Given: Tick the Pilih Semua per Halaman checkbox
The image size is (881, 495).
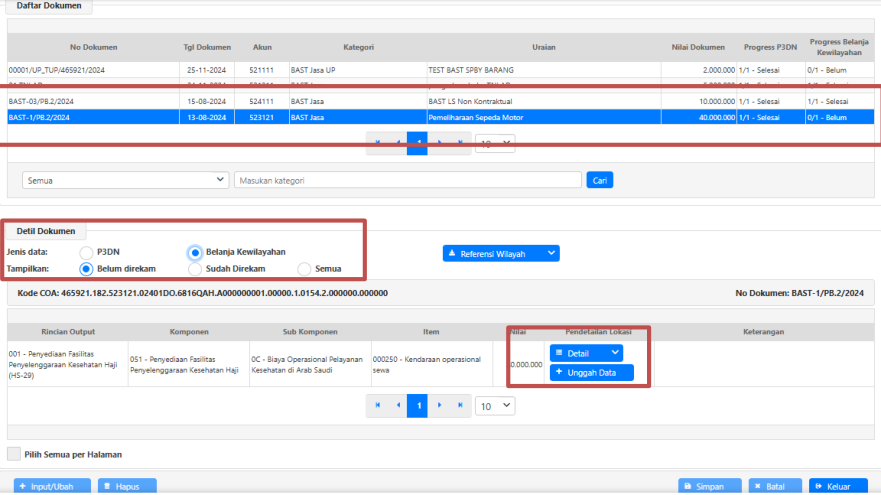Looking at the screenshot, I should (x=14, y=454).
